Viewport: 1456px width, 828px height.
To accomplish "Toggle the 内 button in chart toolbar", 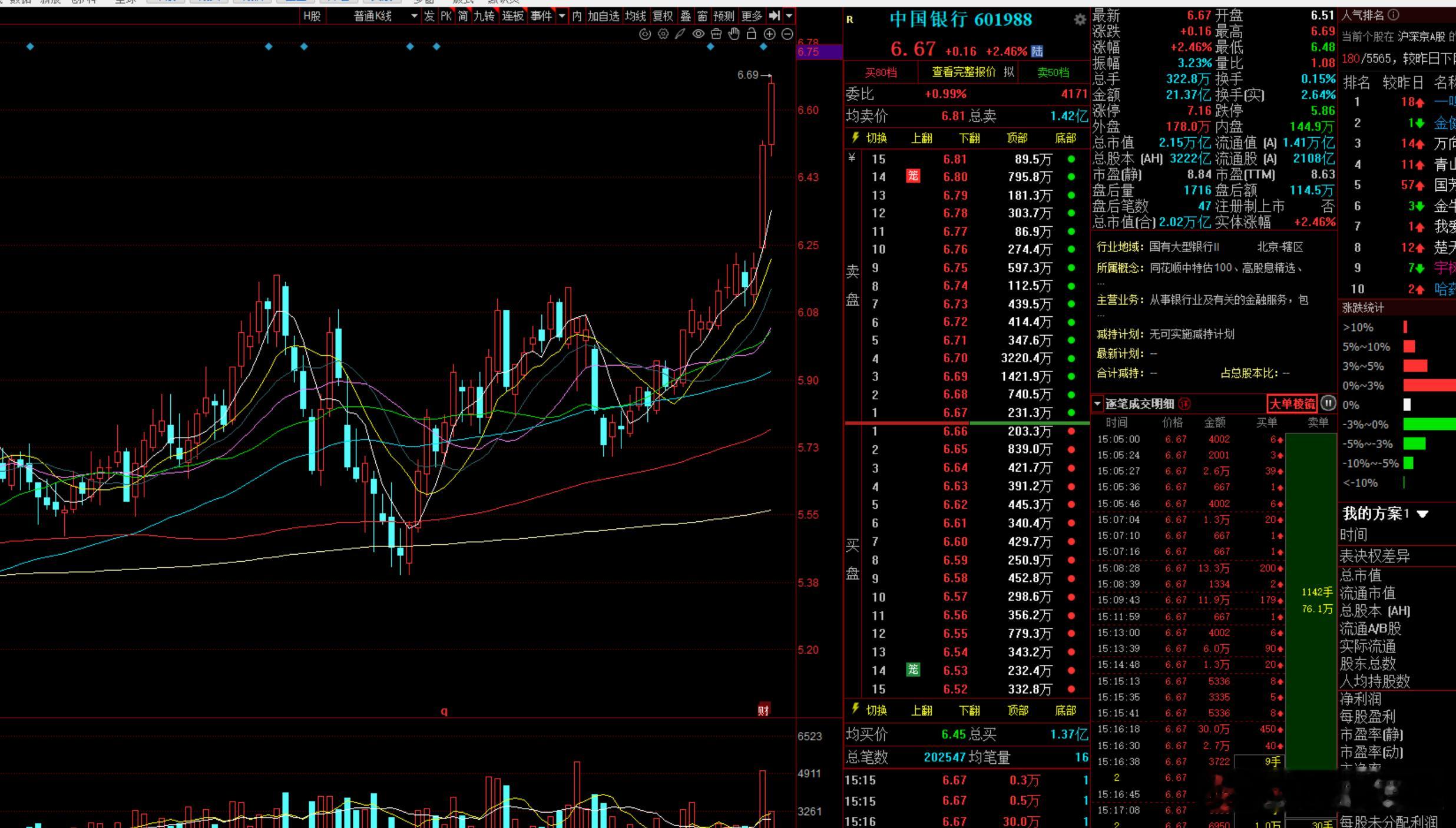I will (x=577, y=16).
